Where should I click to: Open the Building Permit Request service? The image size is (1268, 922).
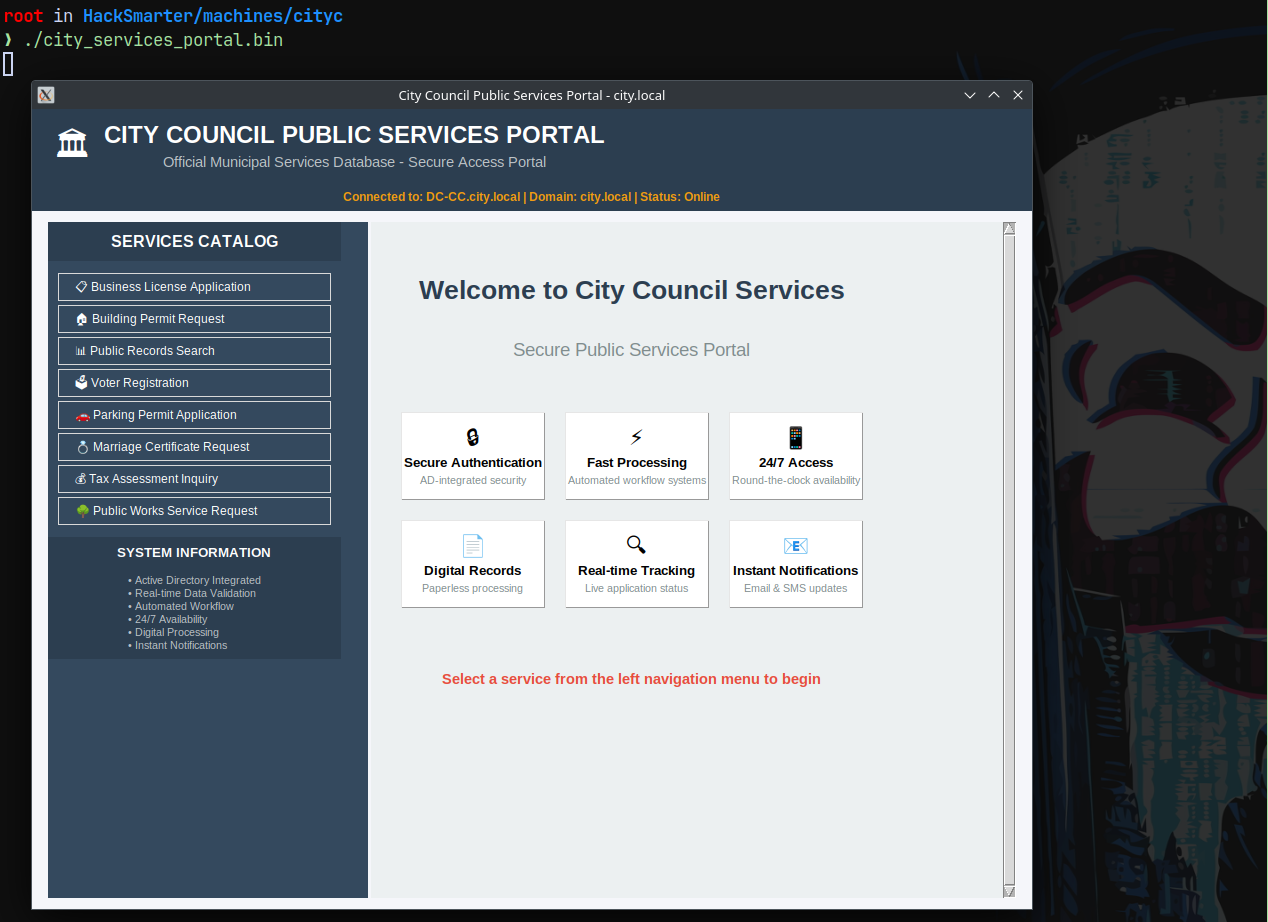[194, 319]
